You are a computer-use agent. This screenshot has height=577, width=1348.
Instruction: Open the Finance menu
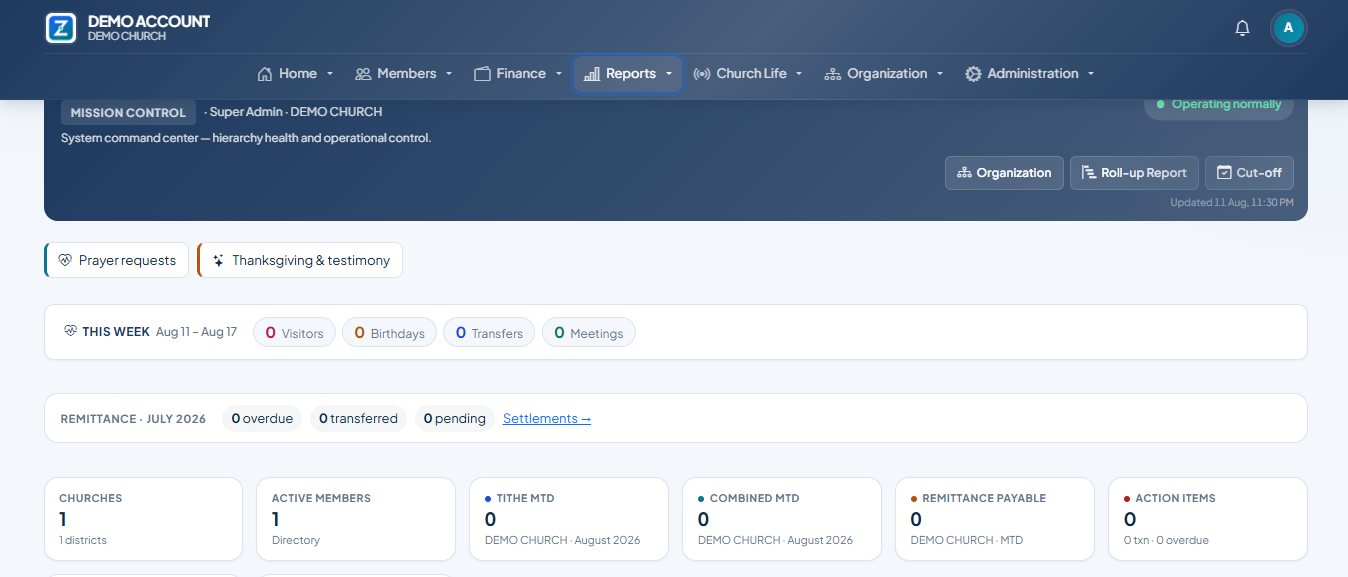coord(519,74)
